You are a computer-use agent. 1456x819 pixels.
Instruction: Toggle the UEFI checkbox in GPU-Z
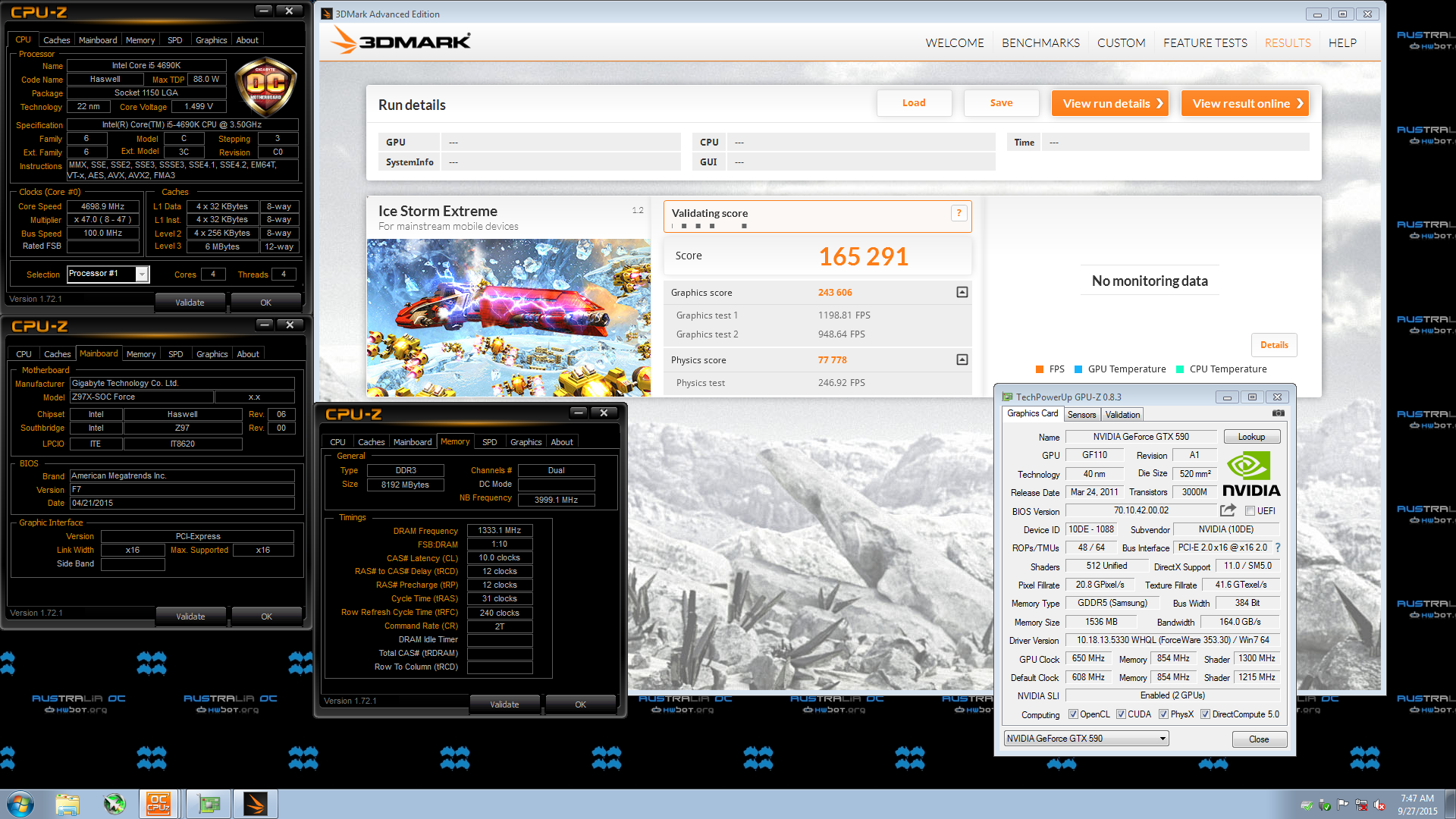pos(1250,511)
